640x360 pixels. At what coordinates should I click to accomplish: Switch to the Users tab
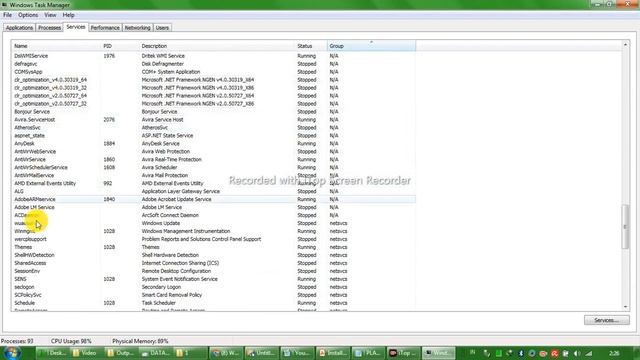[162, 28]
